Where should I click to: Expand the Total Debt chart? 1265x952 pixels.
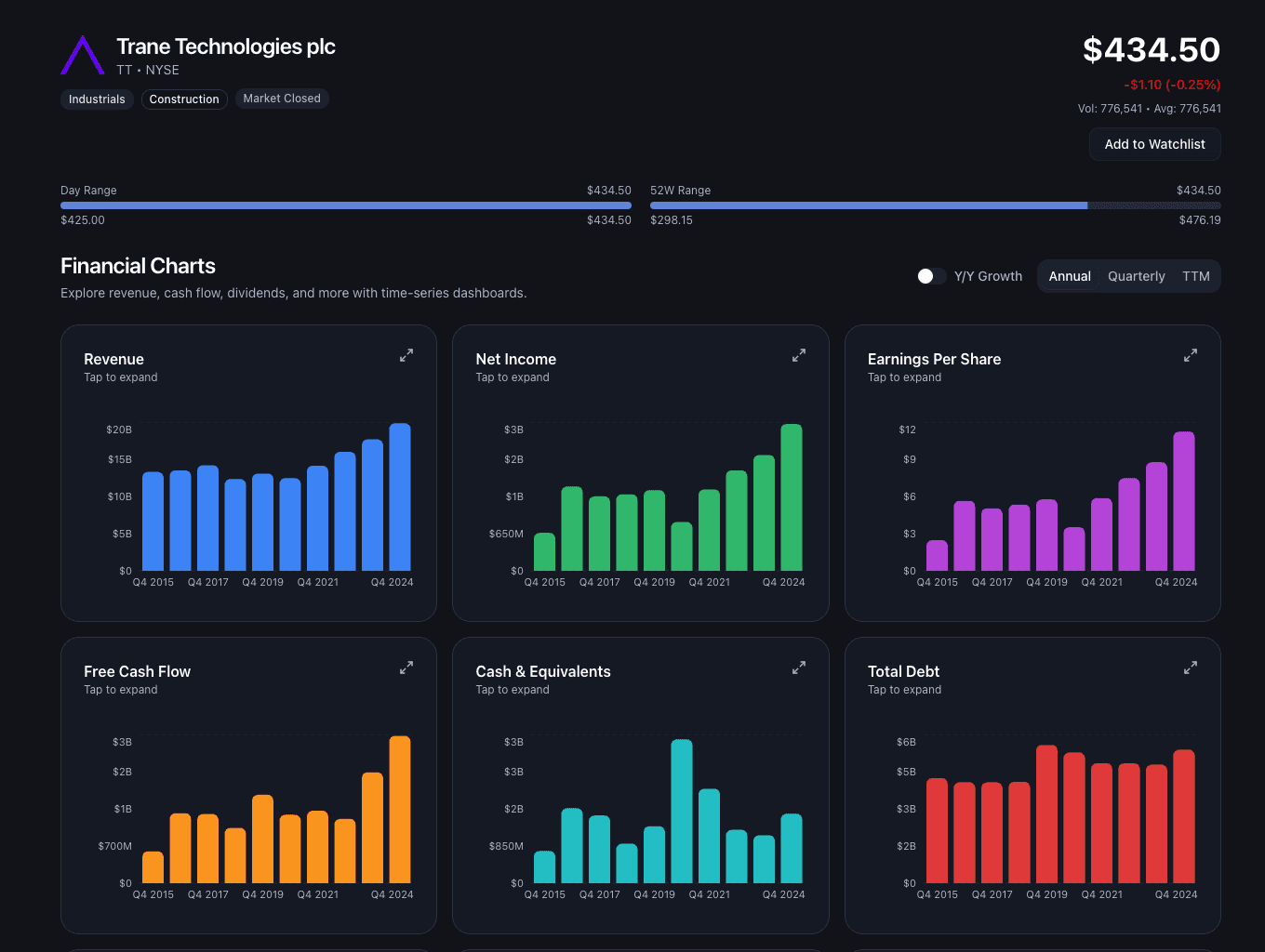[x=1191, y=668]
